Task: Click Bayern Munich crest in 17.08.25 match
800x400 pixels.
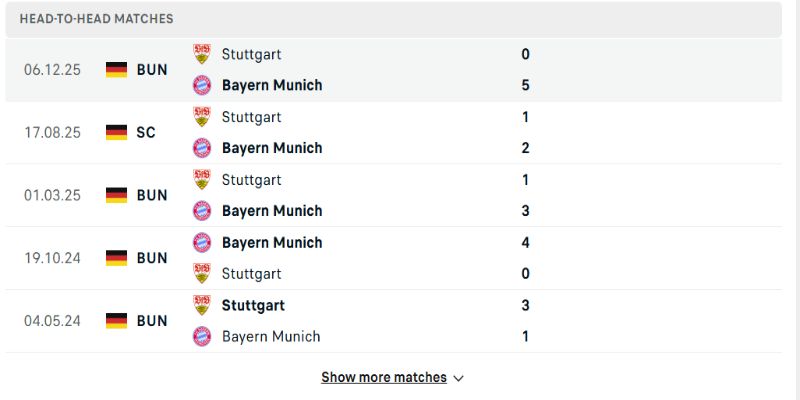Action: (x=202, y=148)
